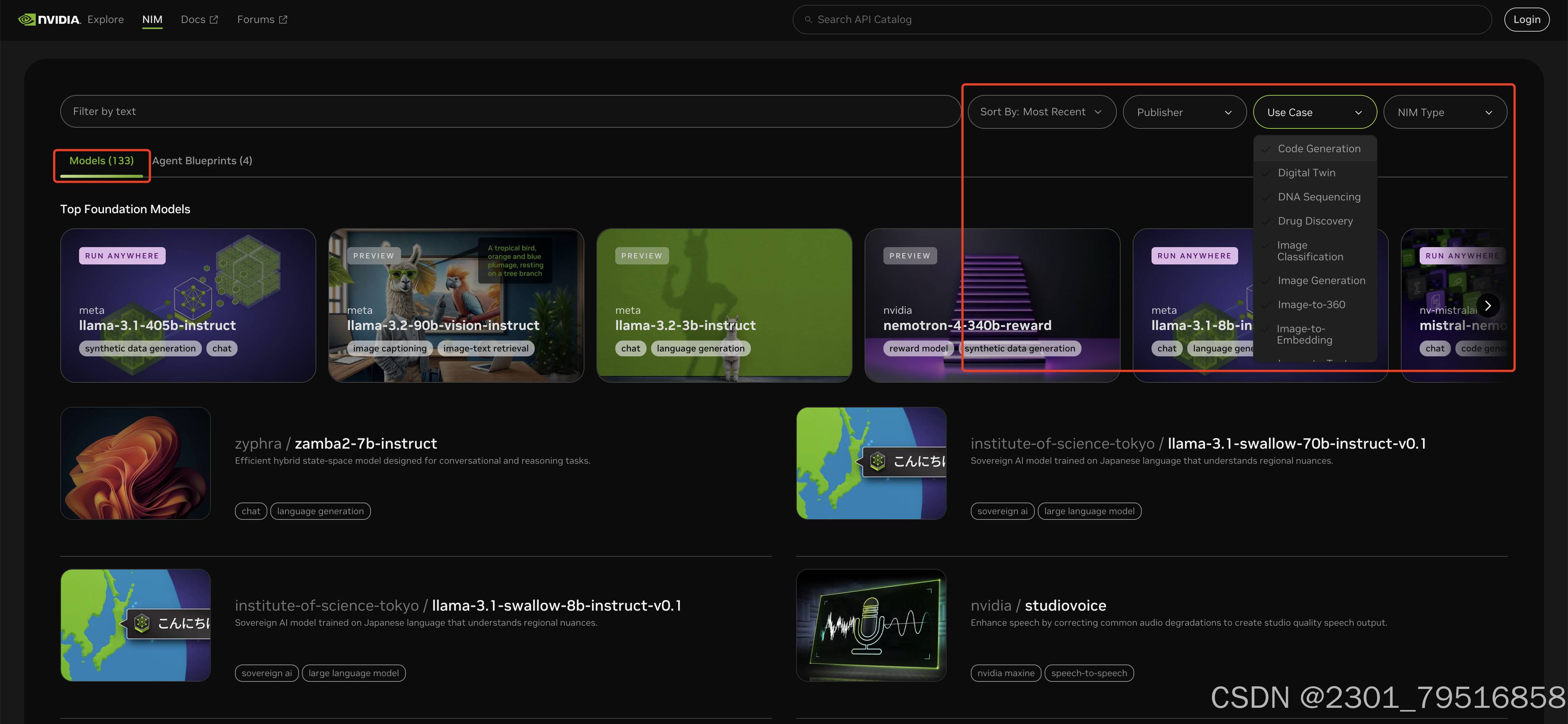Click the image captioning tag
This screenshot has height=724, width=1568.
pos(390,348)
